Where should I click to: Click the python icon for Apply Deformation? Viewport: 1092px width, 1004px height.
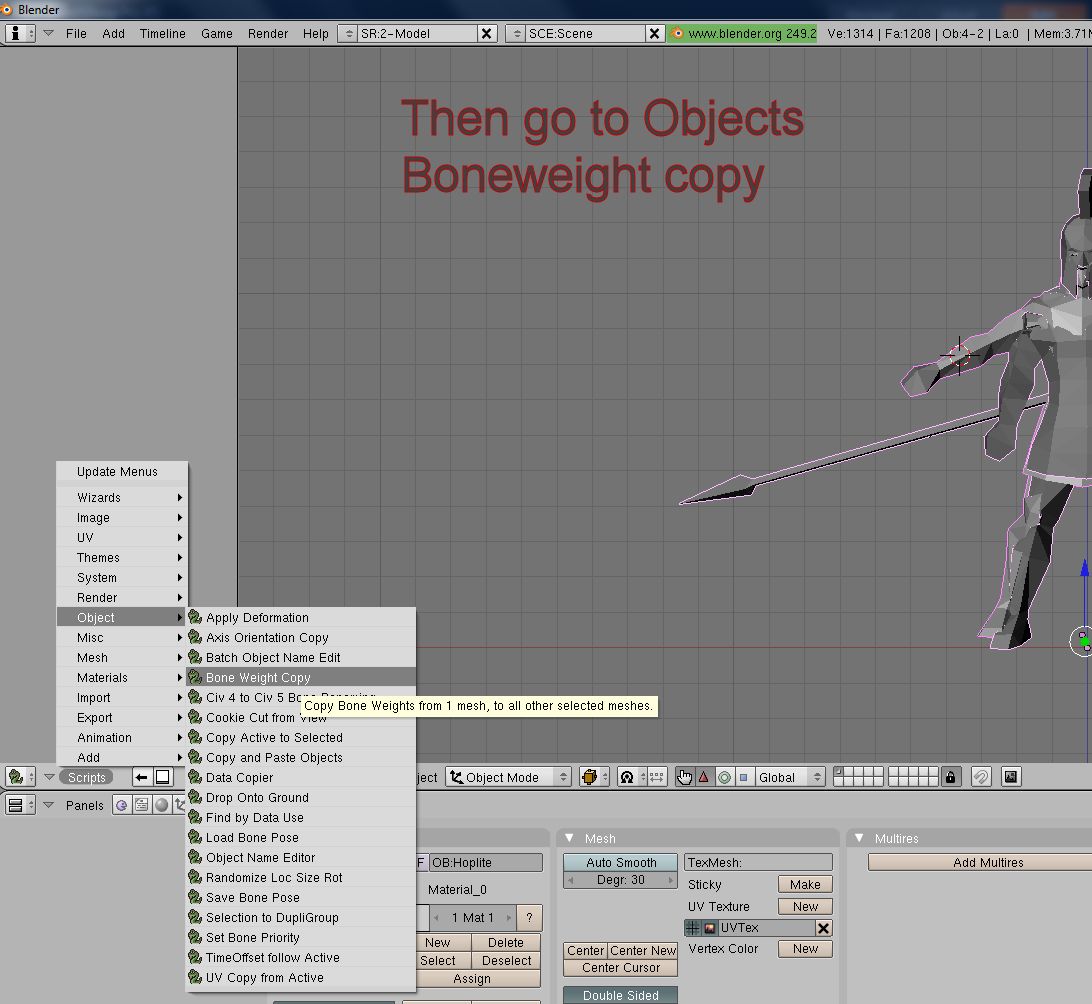tap(196, 618)
